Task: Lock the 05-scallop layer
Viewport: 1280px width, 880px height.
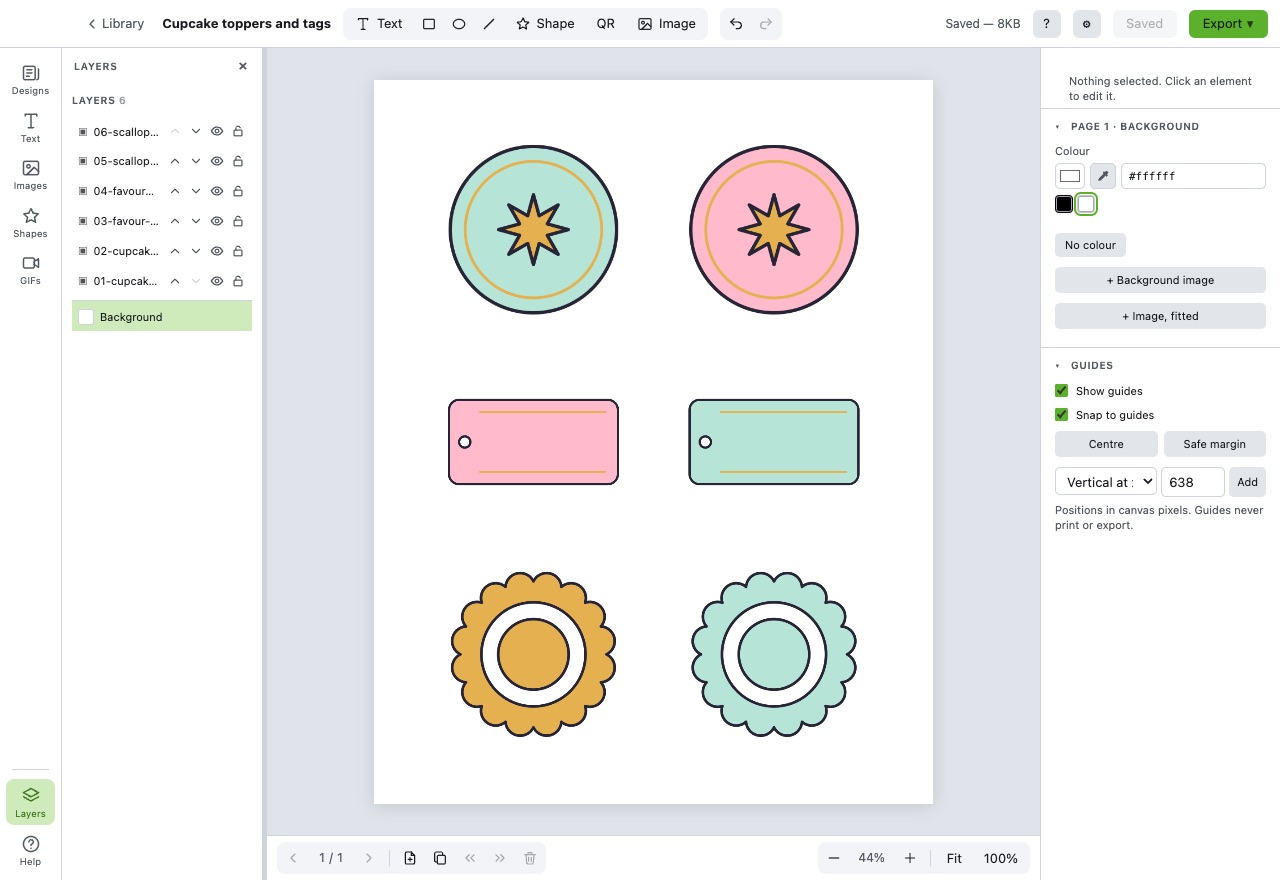Action: 238,161
